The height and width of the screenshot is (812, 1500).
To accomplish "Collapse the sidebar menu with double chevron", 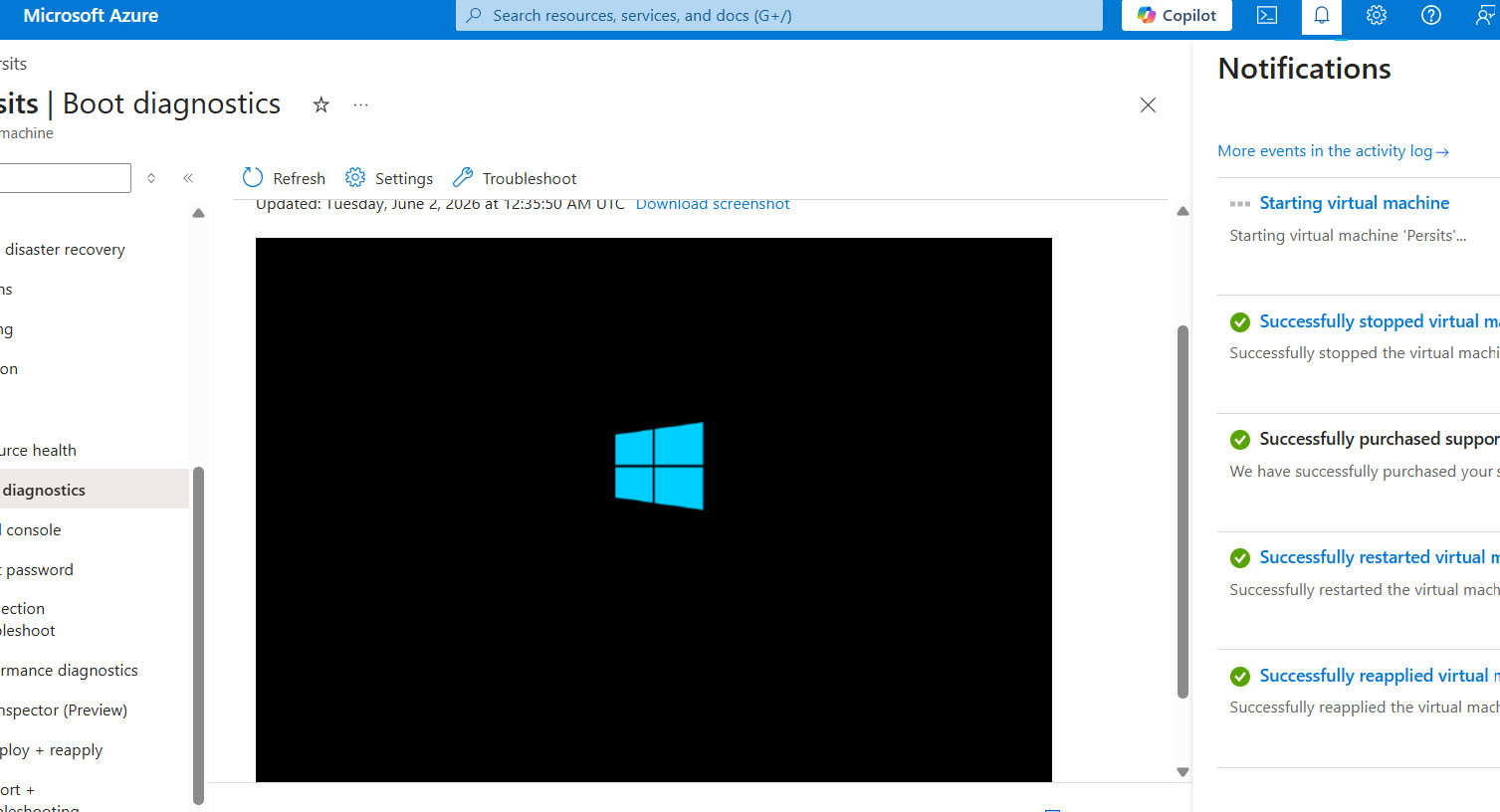I will point(188,178).
